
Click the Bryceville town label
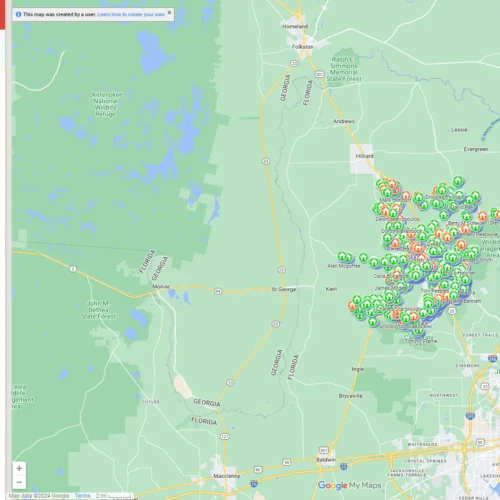pos(350,396)
